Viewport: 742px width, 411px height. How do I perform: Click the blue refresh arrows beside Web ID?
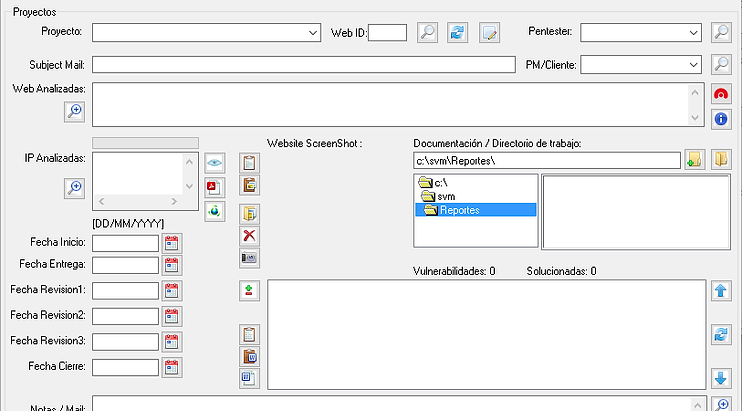click(458, 33)
